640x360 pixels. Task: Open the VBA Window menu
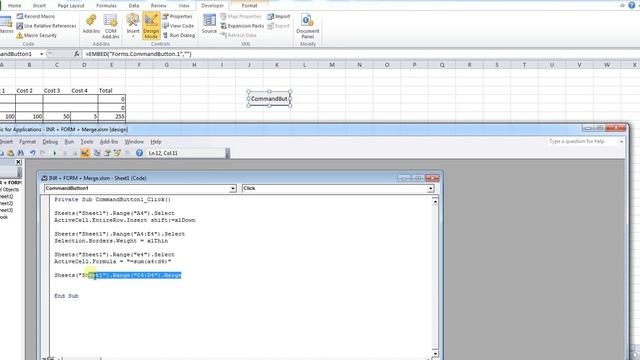pos(134,142)
